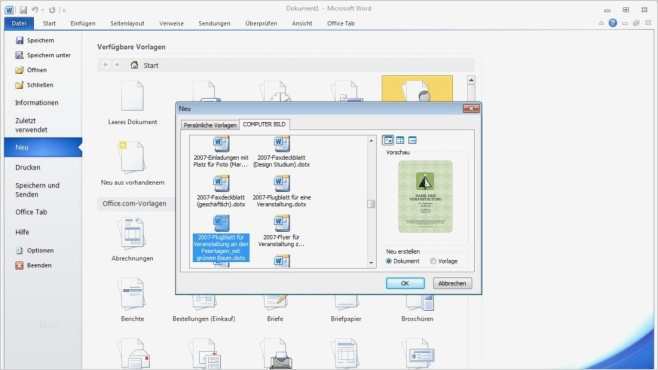Select 2007-Einladungen mit Platz für Foto template
The width and height of the screenshot is (658, 370).
(221, 152)
